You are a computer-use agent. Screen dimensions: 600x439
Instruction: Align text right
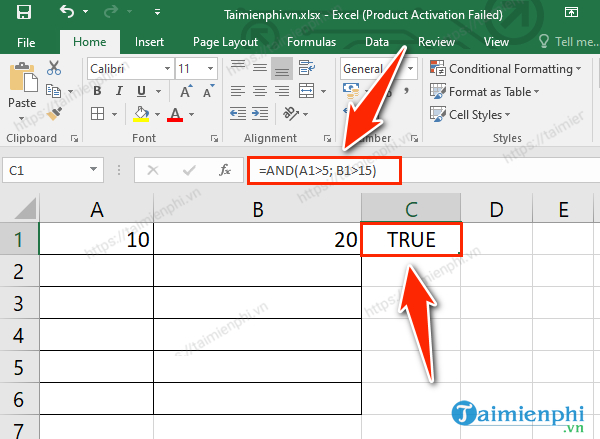point(282,91)
